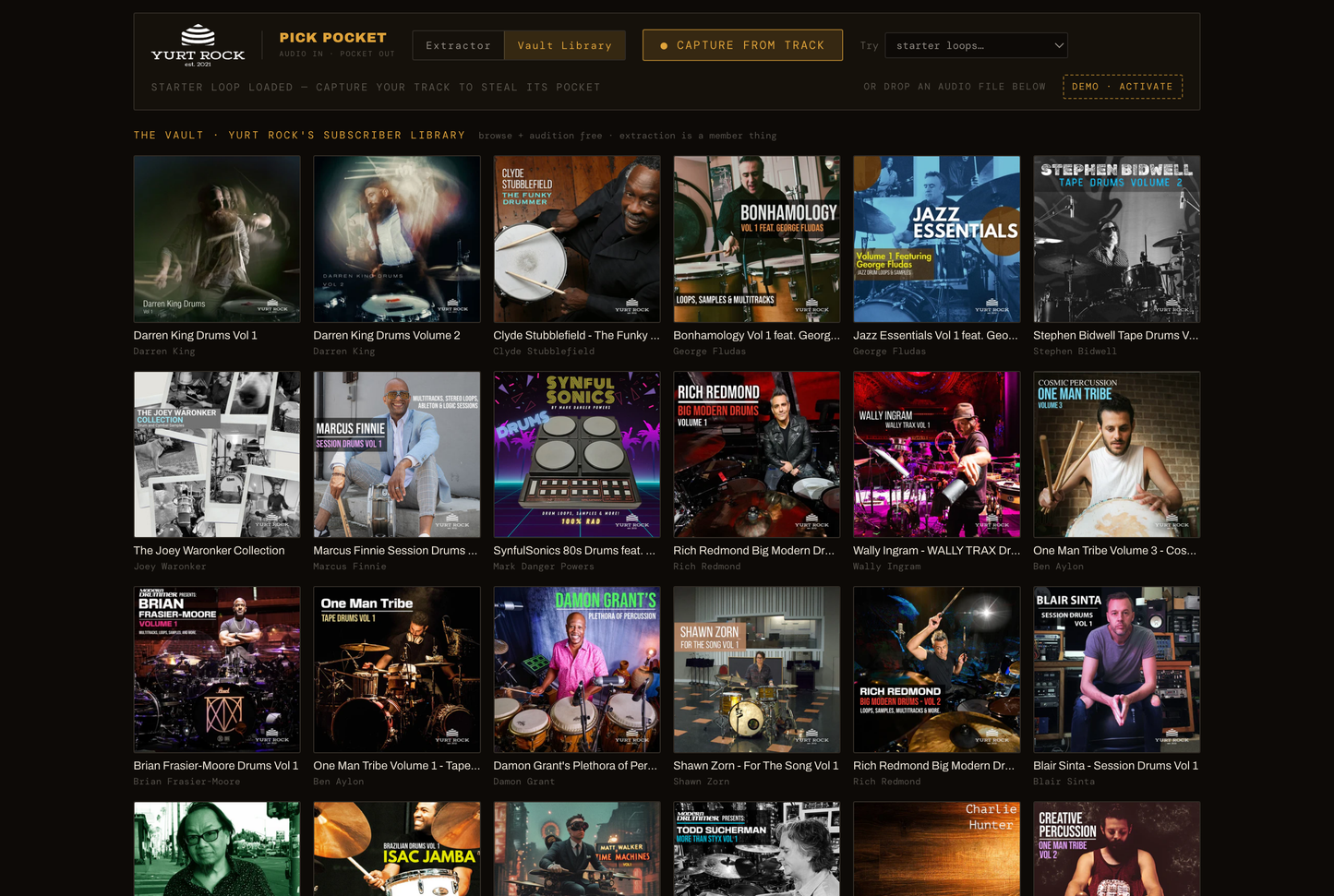Select Marcus Finnie Session Drums cover
1334x896 pixels.
pos(397,455)
